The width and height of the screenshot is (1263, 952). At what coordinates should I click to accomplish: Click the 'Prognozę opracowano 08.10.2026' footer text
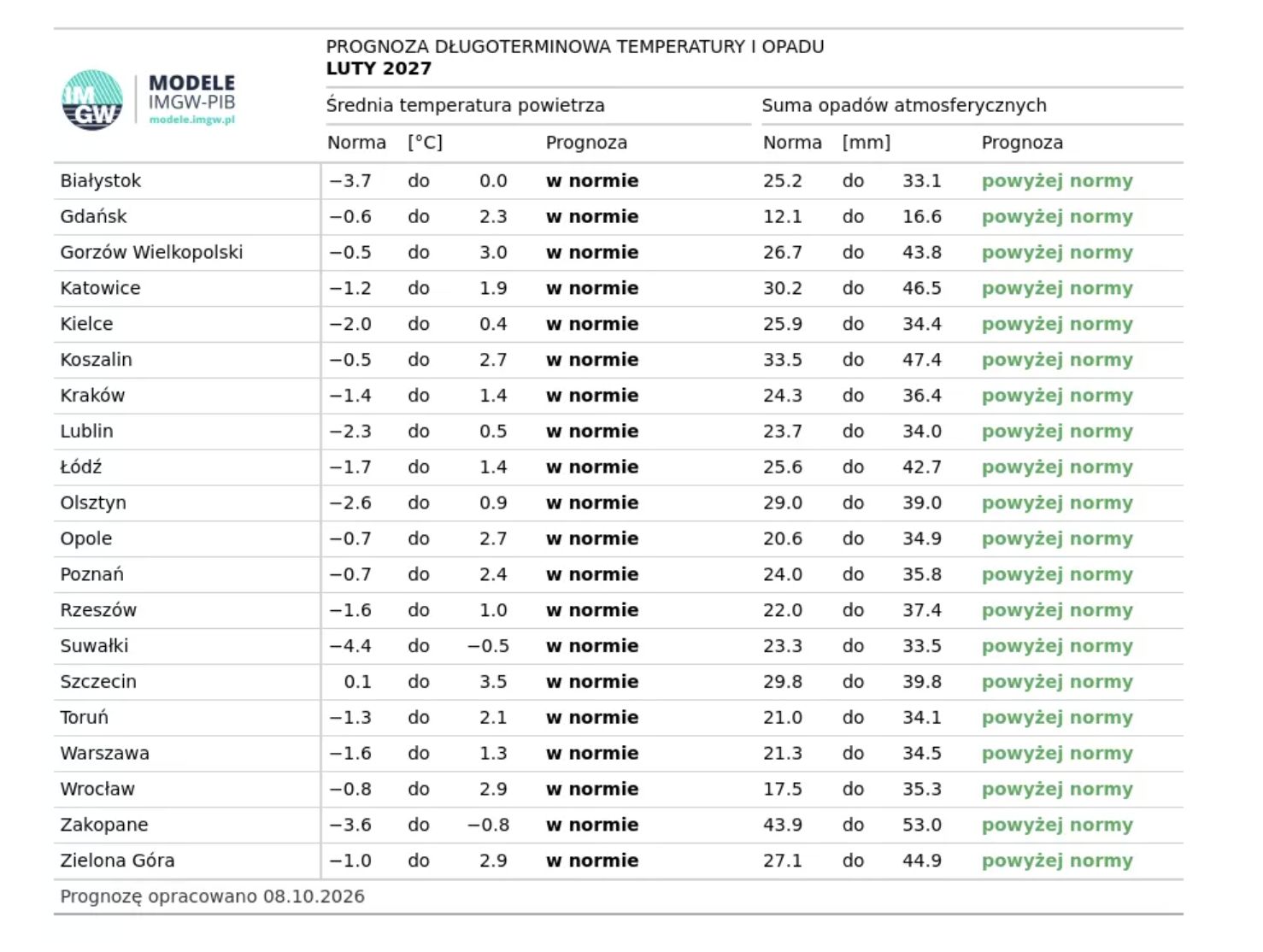212,896
